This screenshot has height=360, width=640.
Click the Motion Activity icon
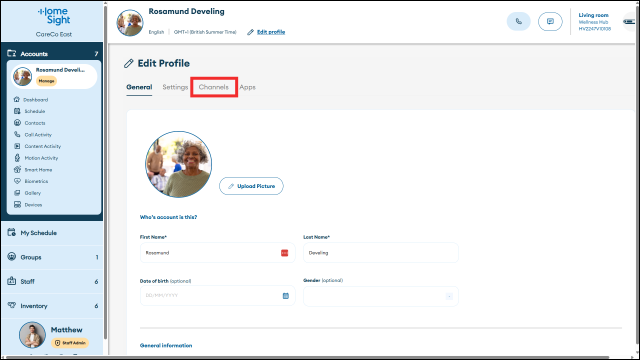[17, 158]
